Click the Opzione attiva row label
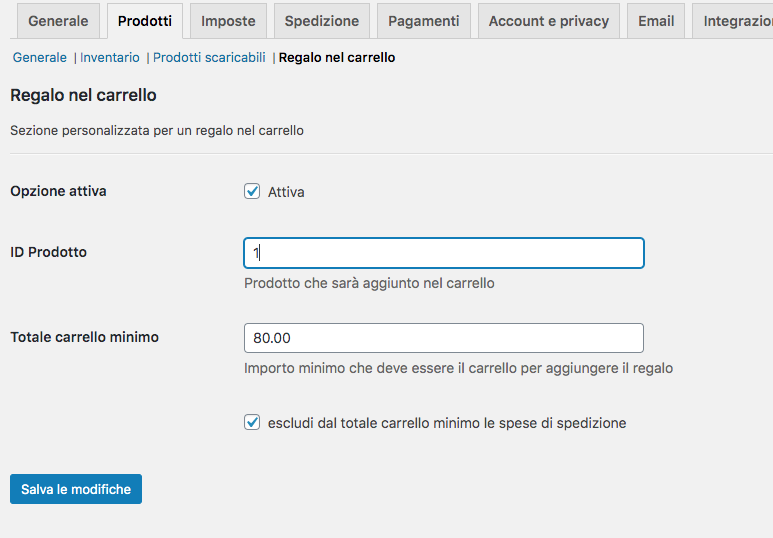Viewport: 773px width, 538px height. (x=58, y=191)
